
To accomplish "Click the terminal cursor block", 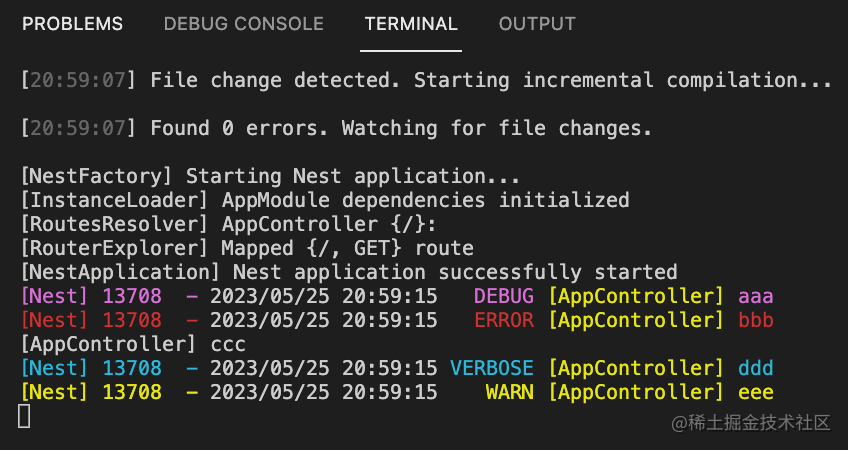I will click(25, 415).
